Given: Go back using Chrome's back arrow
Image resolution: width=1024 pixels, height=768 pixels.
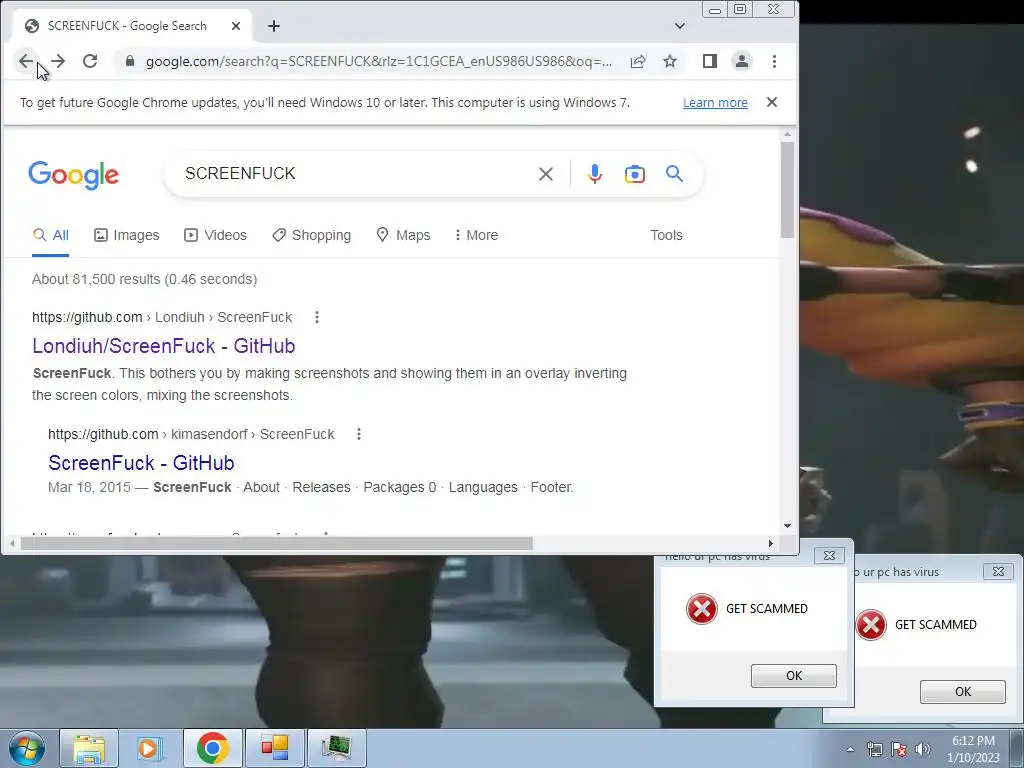Looking at the screenshot, I should (25, 61).
